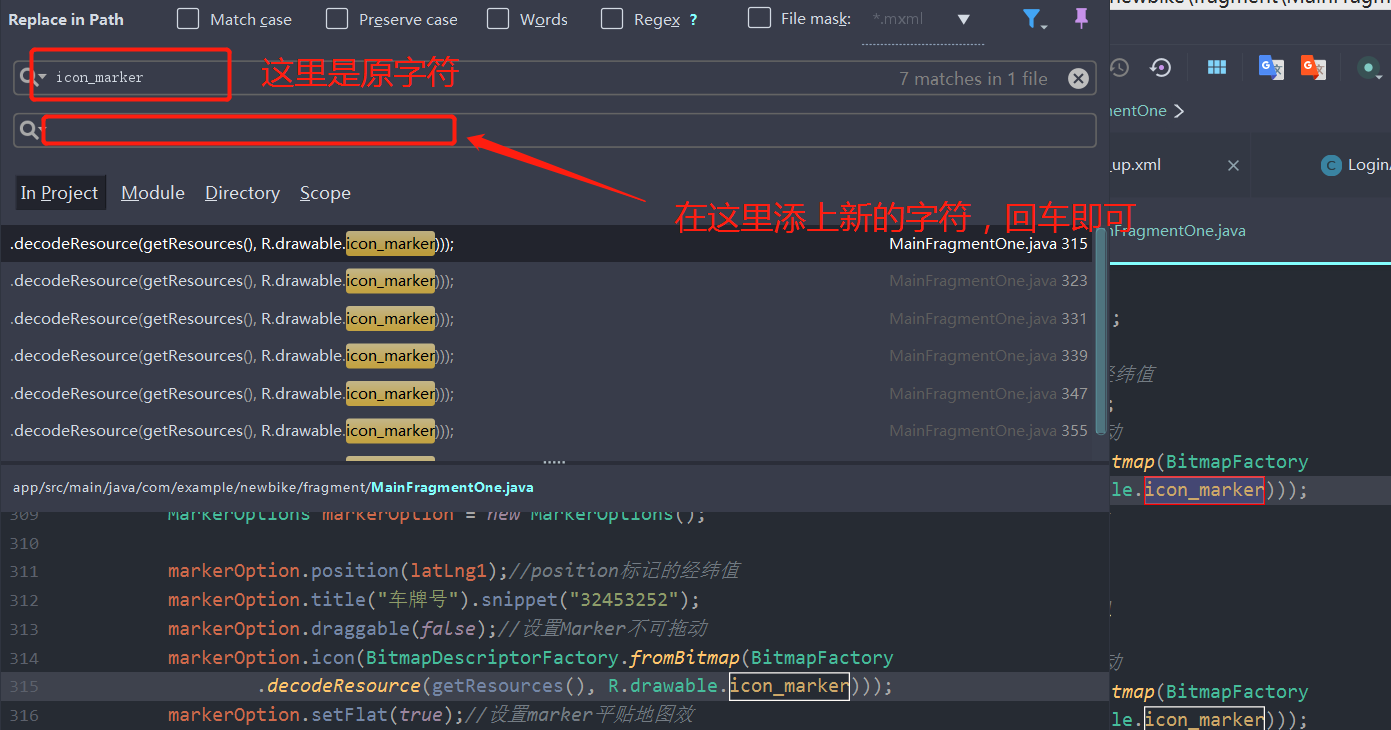The image size is (1391, 730).
Task: Check the Regex option
Action: (611, 19)
